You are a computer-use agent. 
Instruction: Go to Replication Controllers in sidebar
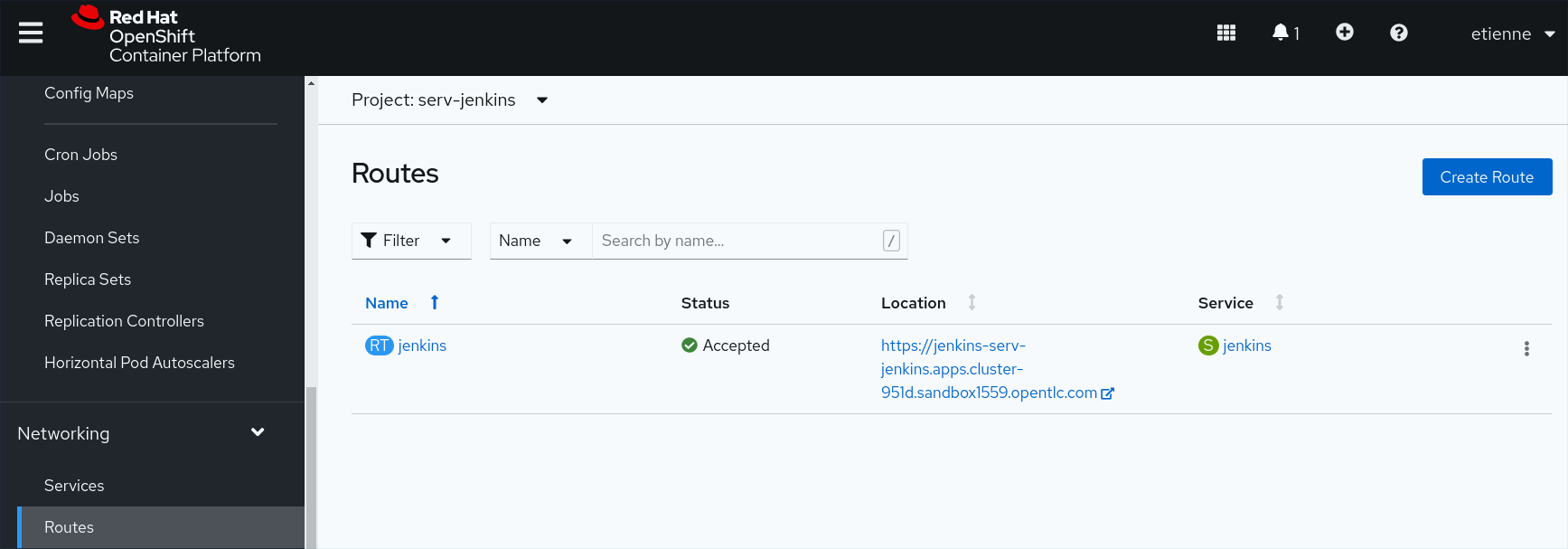pyautogui.click(x=124, y=321)
